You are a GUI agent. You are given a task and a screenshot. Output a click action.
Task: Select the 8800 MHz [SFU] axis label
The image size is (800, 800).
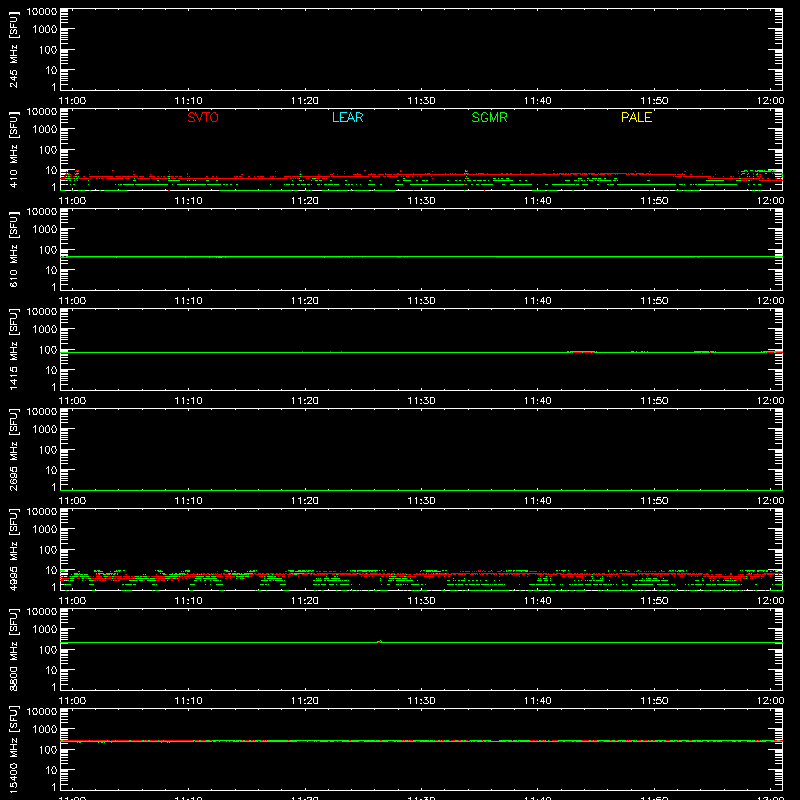[13, 649]
